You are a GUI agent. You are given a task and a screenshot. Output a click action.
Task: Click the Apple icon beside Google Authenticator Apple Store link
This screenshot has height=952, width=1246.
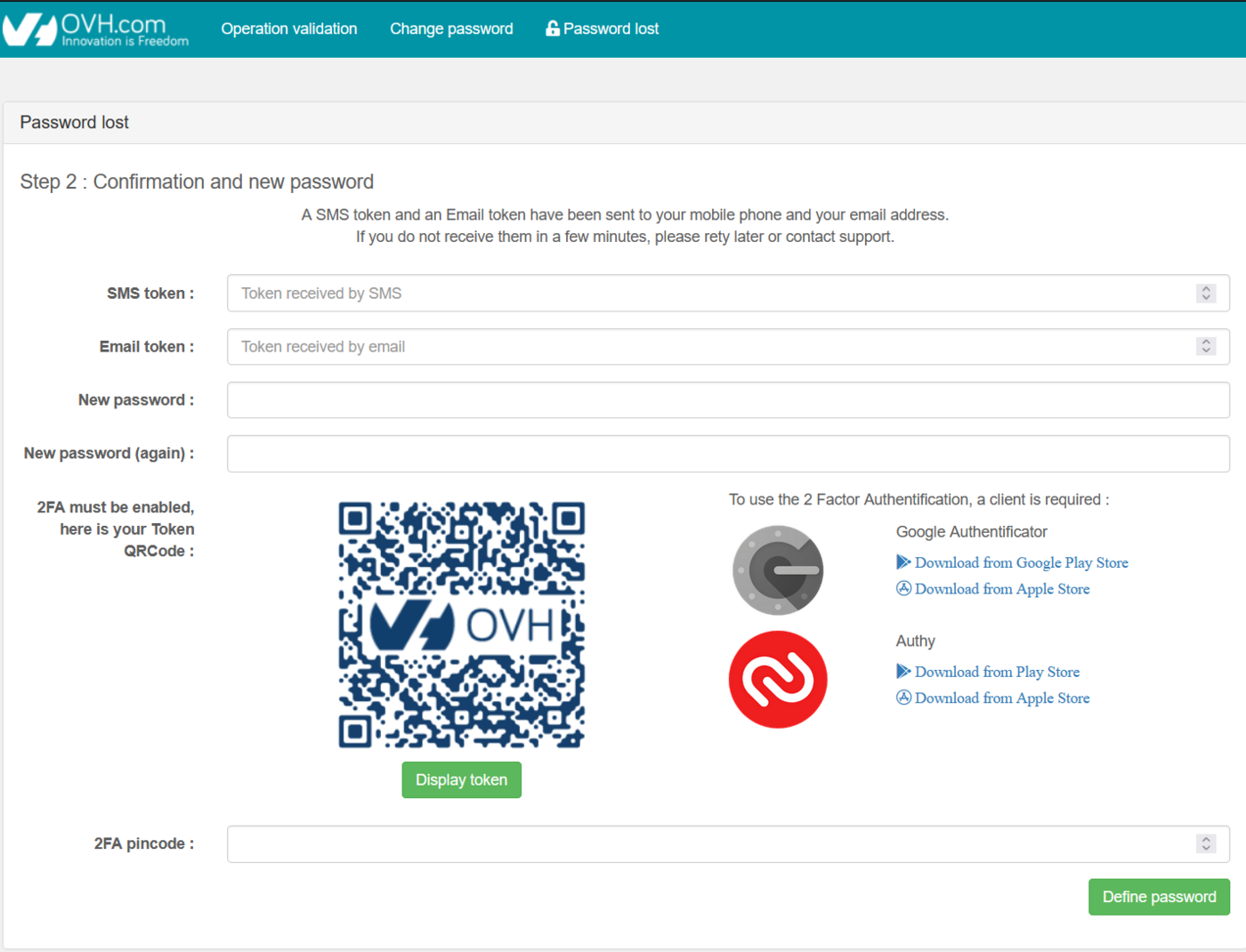pyautogui.click(x=902, y=588)
